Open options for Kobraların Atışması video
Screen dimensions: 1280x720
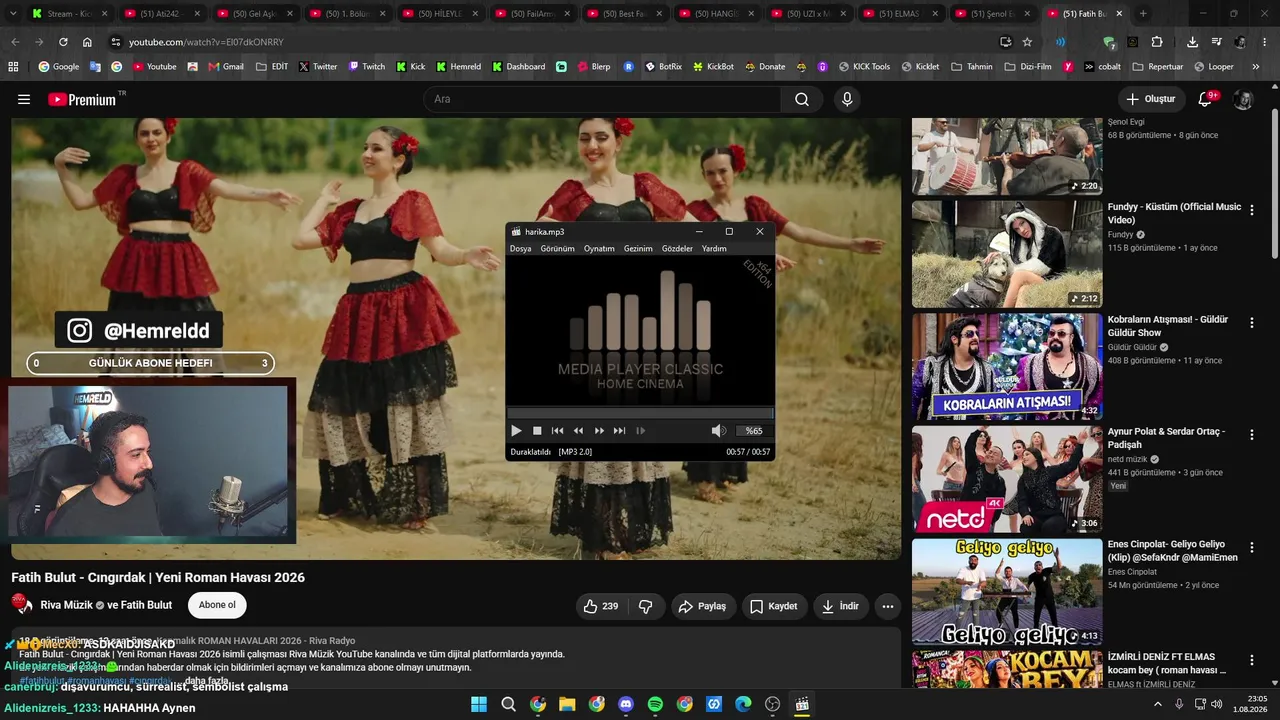pyautogui.click(x=1251, y=322)
